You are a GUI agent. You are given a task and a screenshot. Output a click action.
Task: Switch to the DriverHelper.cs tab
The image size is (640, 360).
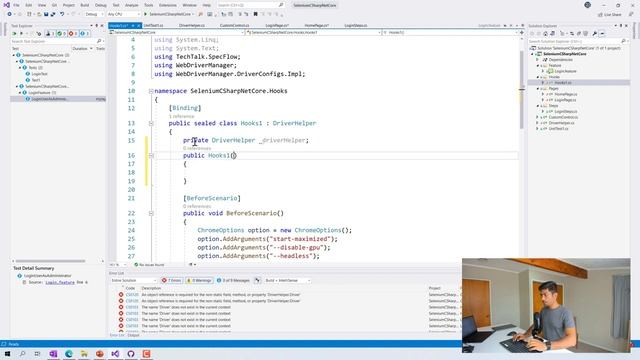[191, 25]
